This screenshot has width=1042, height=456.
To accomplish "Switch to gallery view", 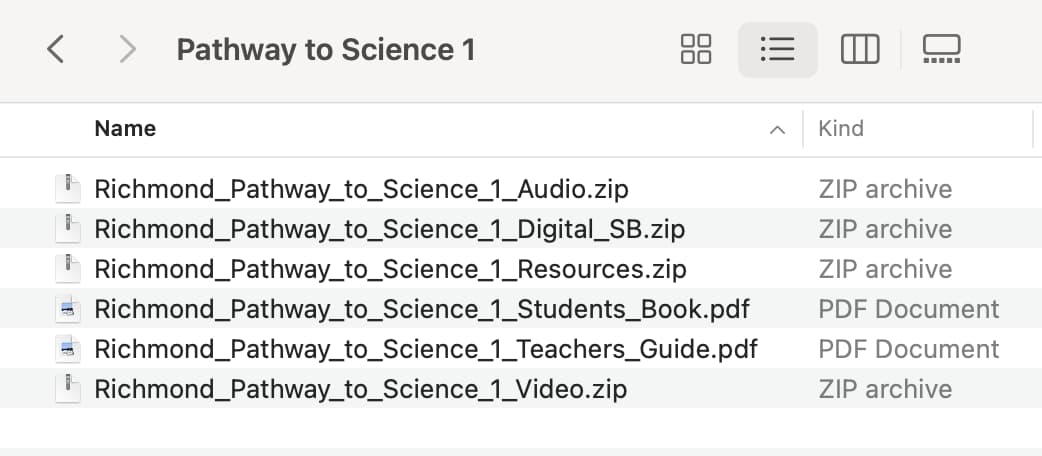I will tap(942, 49).
